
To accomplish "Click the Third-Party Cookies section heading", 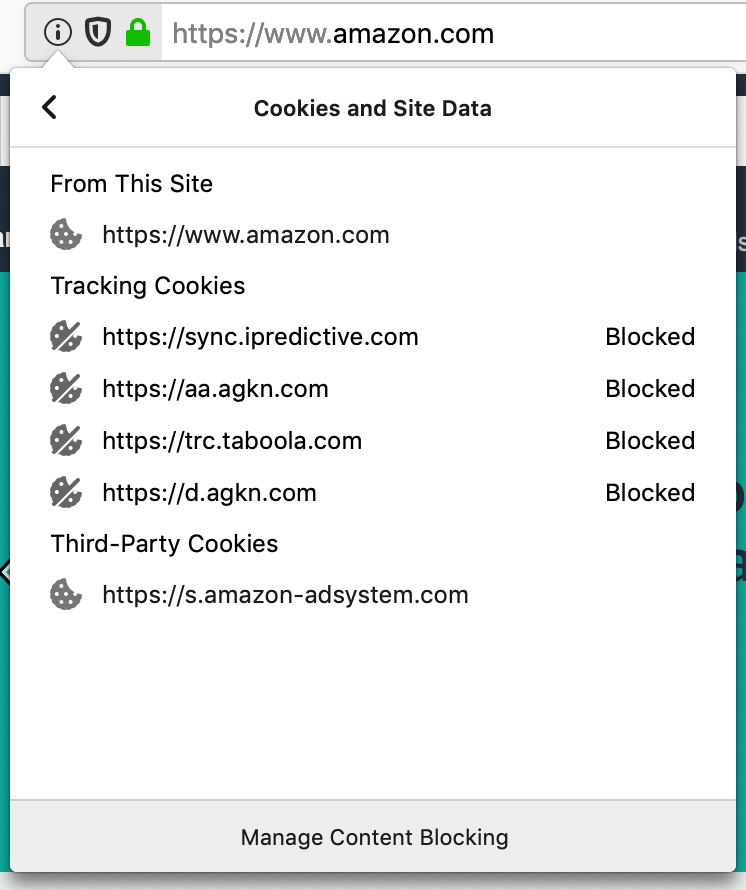I will tap(164, 544).
